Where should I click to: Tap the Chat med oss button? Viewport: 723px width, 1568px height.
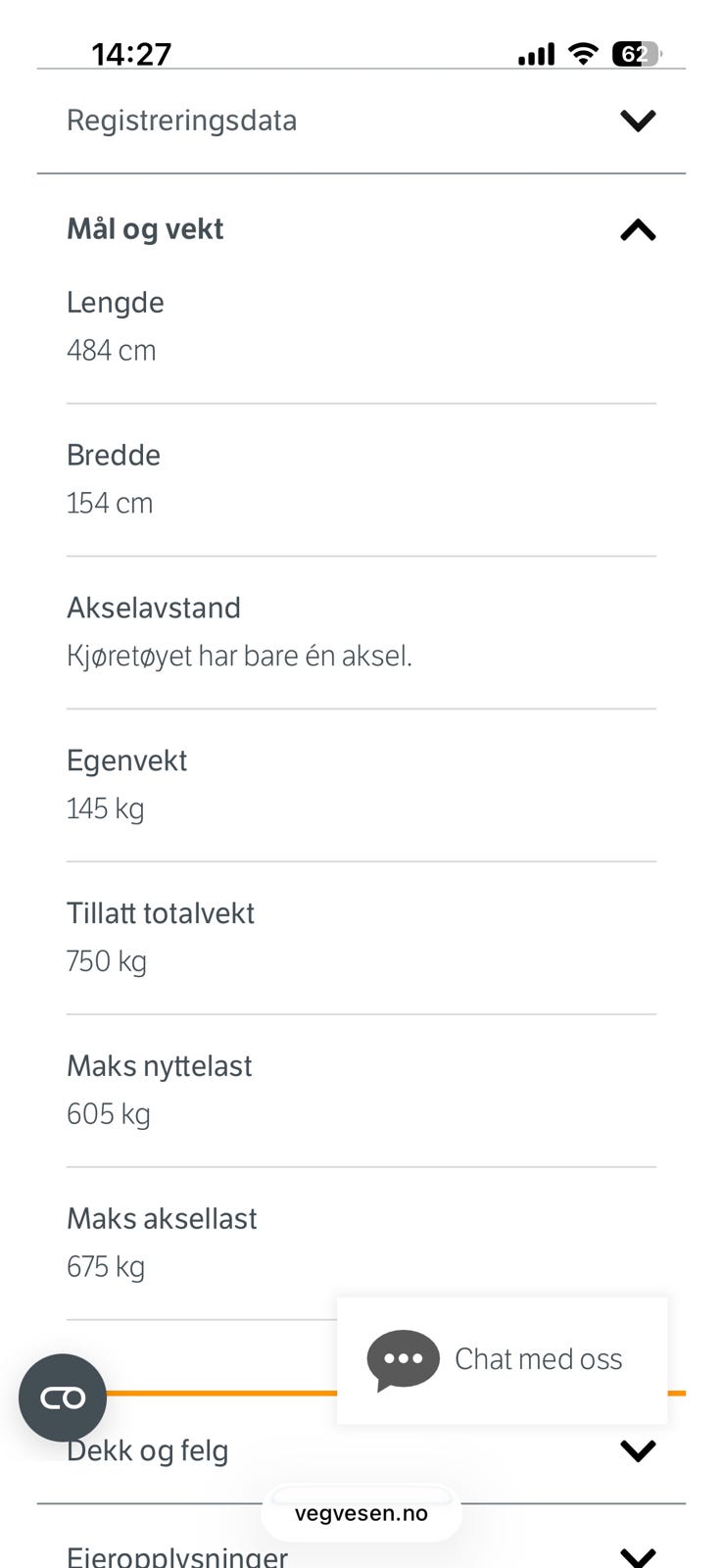(x=502, y=1360)
